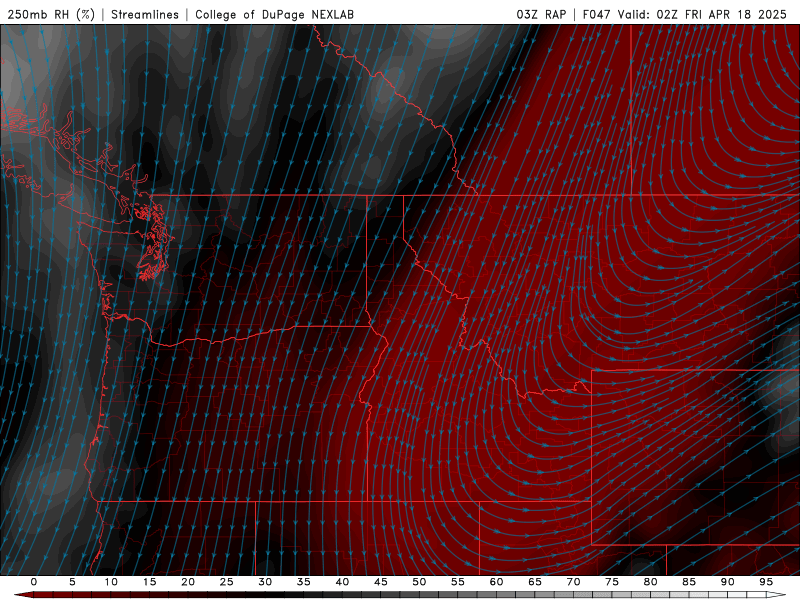Click the 10 label on the color scale

click(x=111, y=582)
